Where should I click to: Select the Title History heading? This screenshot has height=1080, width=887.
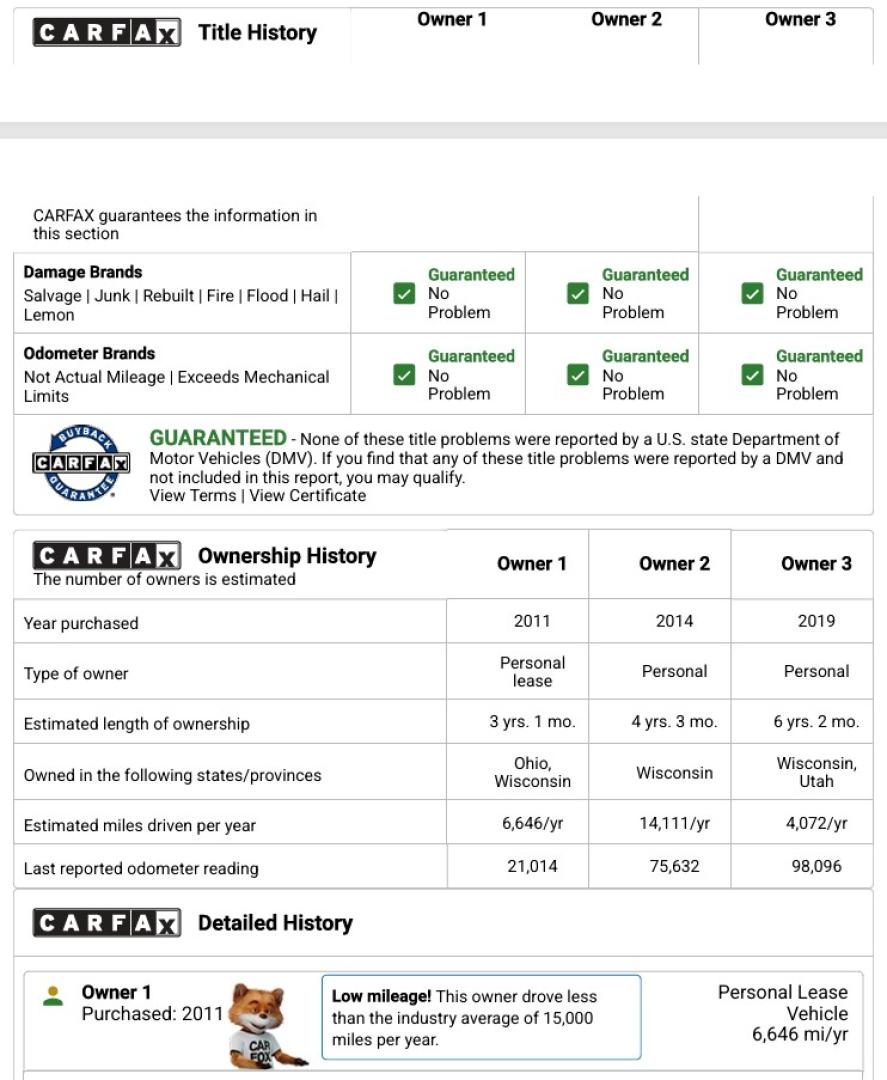[258, 32]
